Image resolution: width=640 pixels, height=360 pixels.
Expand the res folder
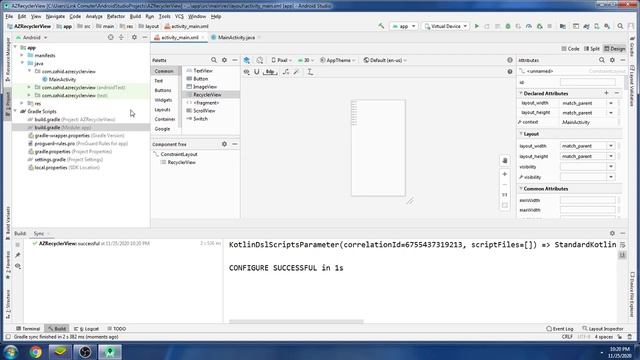point(22,103)
